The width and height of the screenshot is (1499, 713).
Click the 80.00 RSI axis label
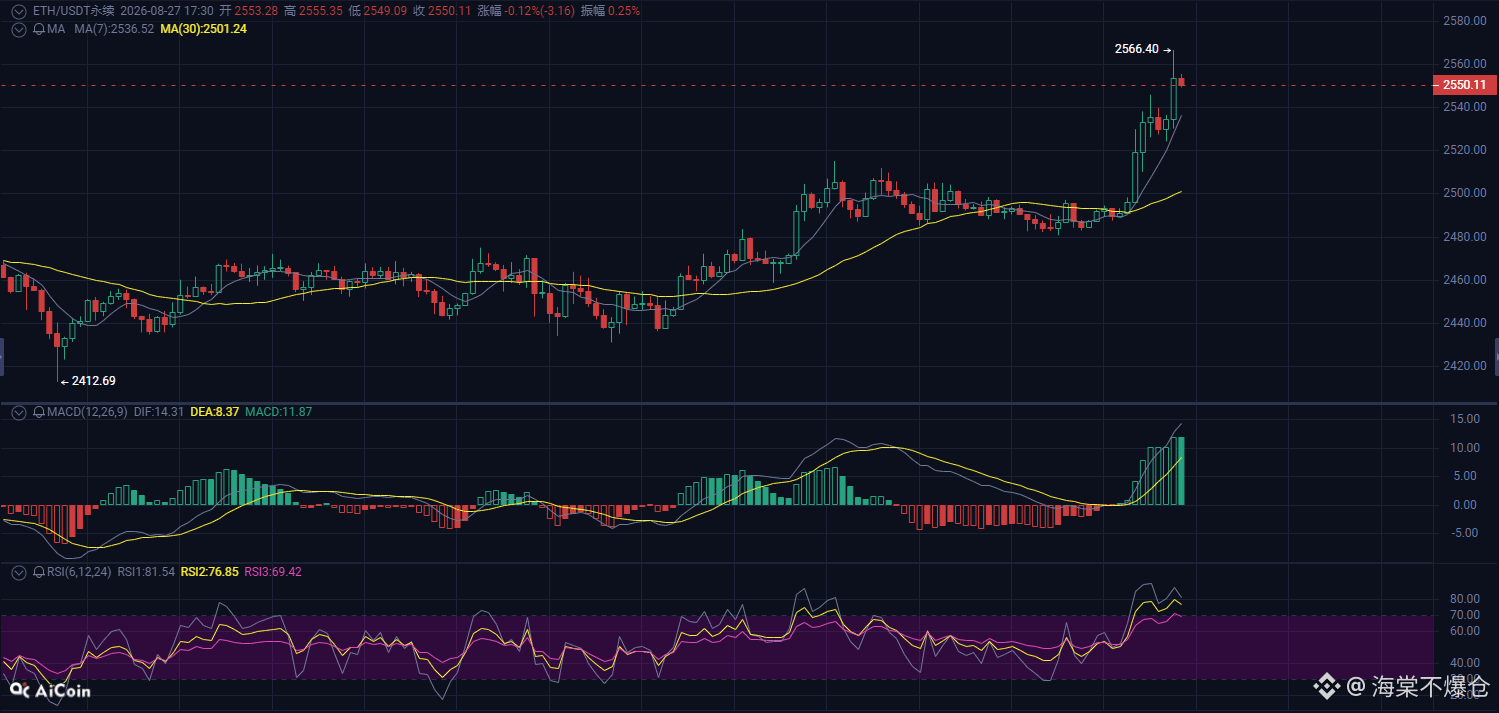(1465, 599)
